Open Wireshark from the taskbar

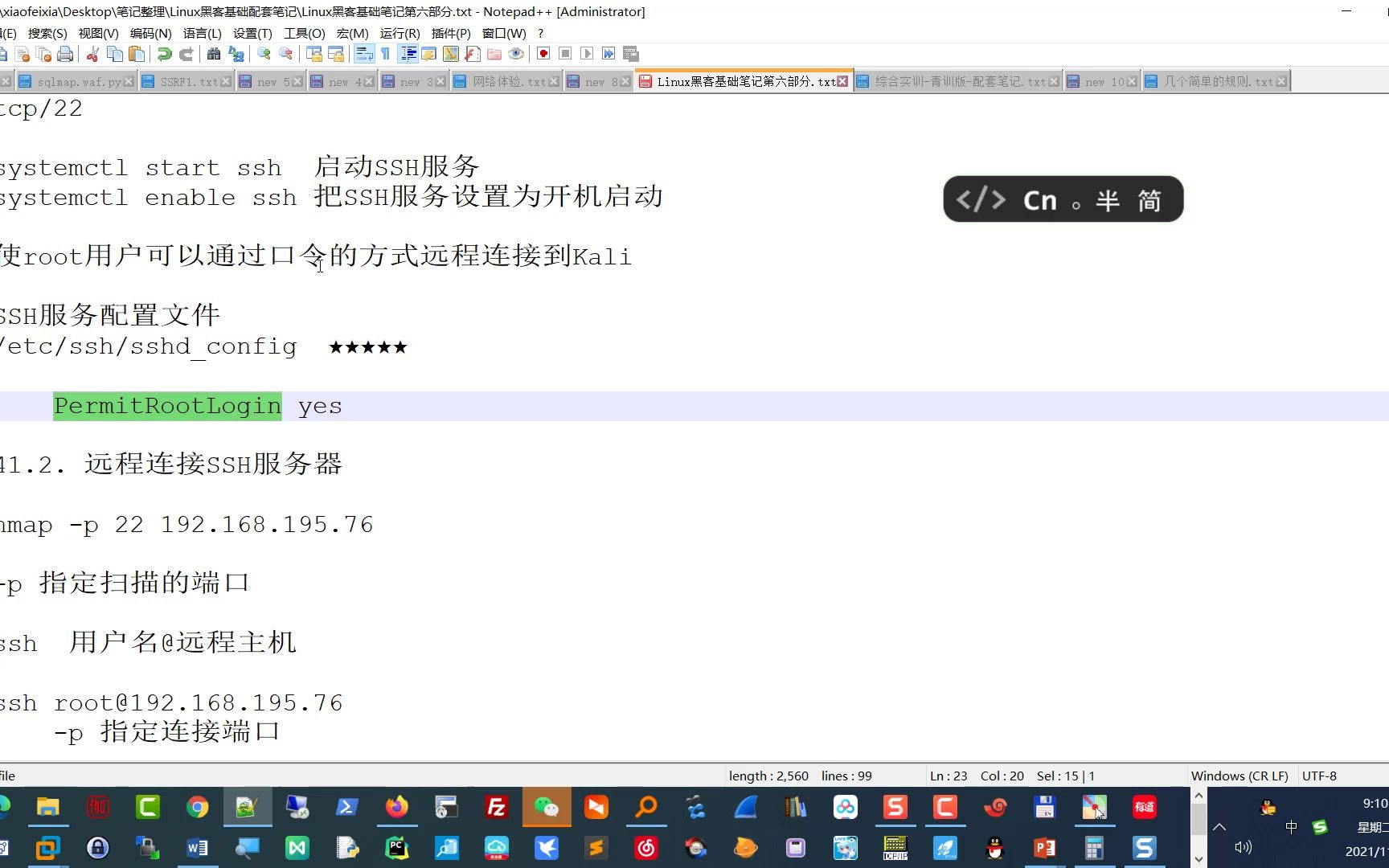pos(745,808)
